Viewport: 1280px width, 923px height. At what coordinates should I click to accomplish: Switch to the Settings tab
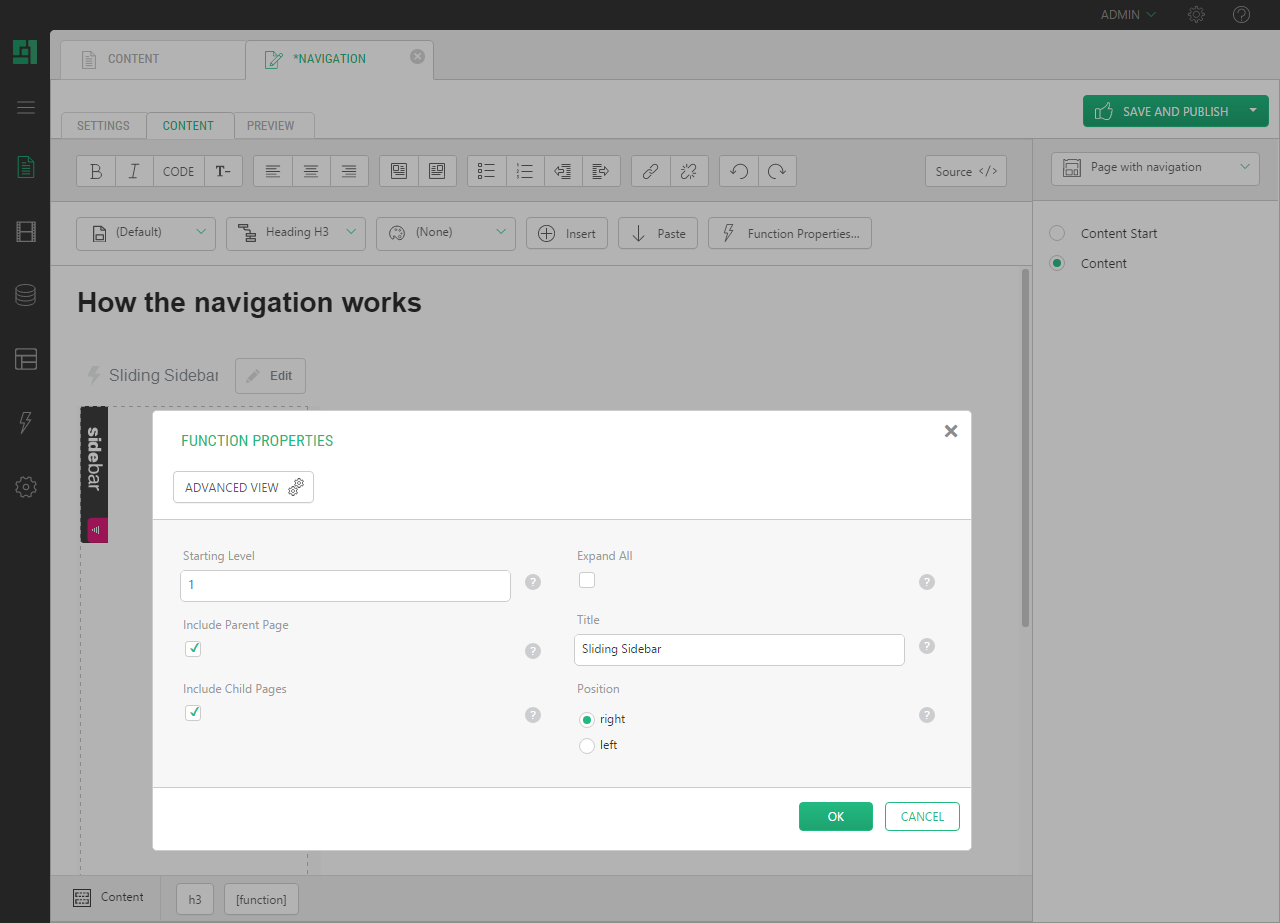[103, 126]
